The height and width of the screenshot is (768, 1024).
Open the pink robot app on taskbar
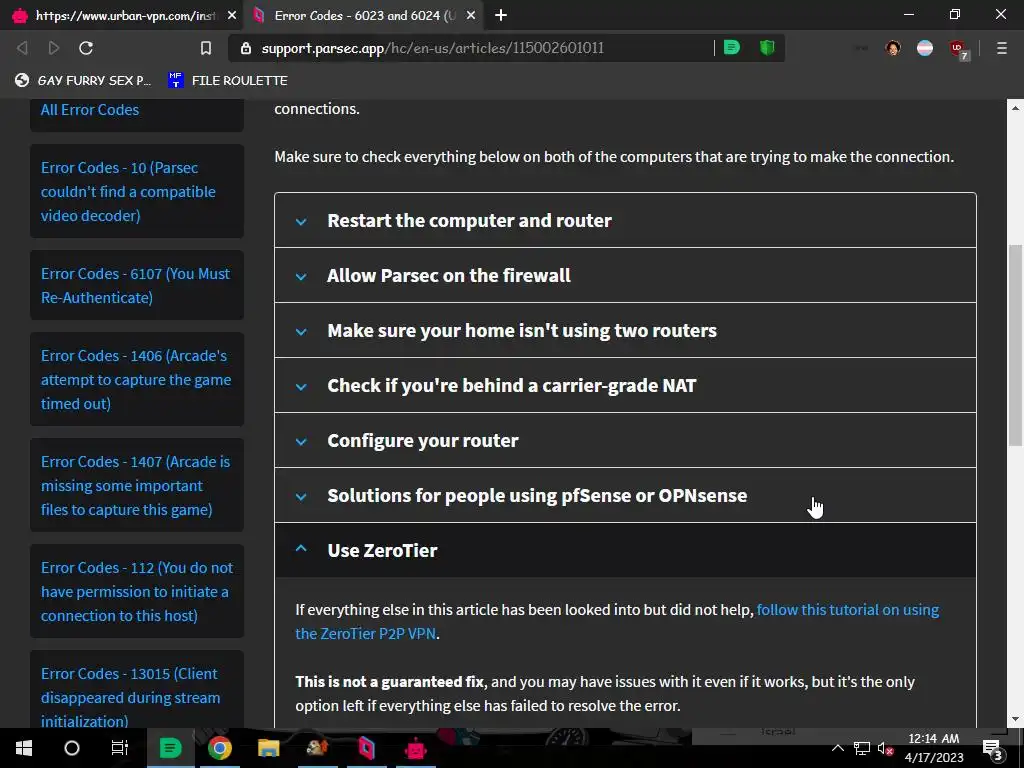tap(415, 748)
